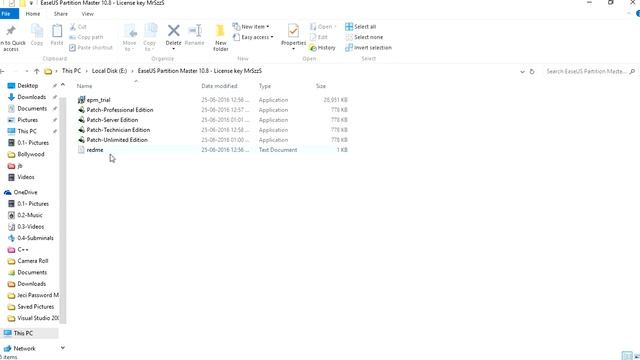640x360 pixels.
Task: Select This PC at sidebar bottom
Action: pos(23,333)
